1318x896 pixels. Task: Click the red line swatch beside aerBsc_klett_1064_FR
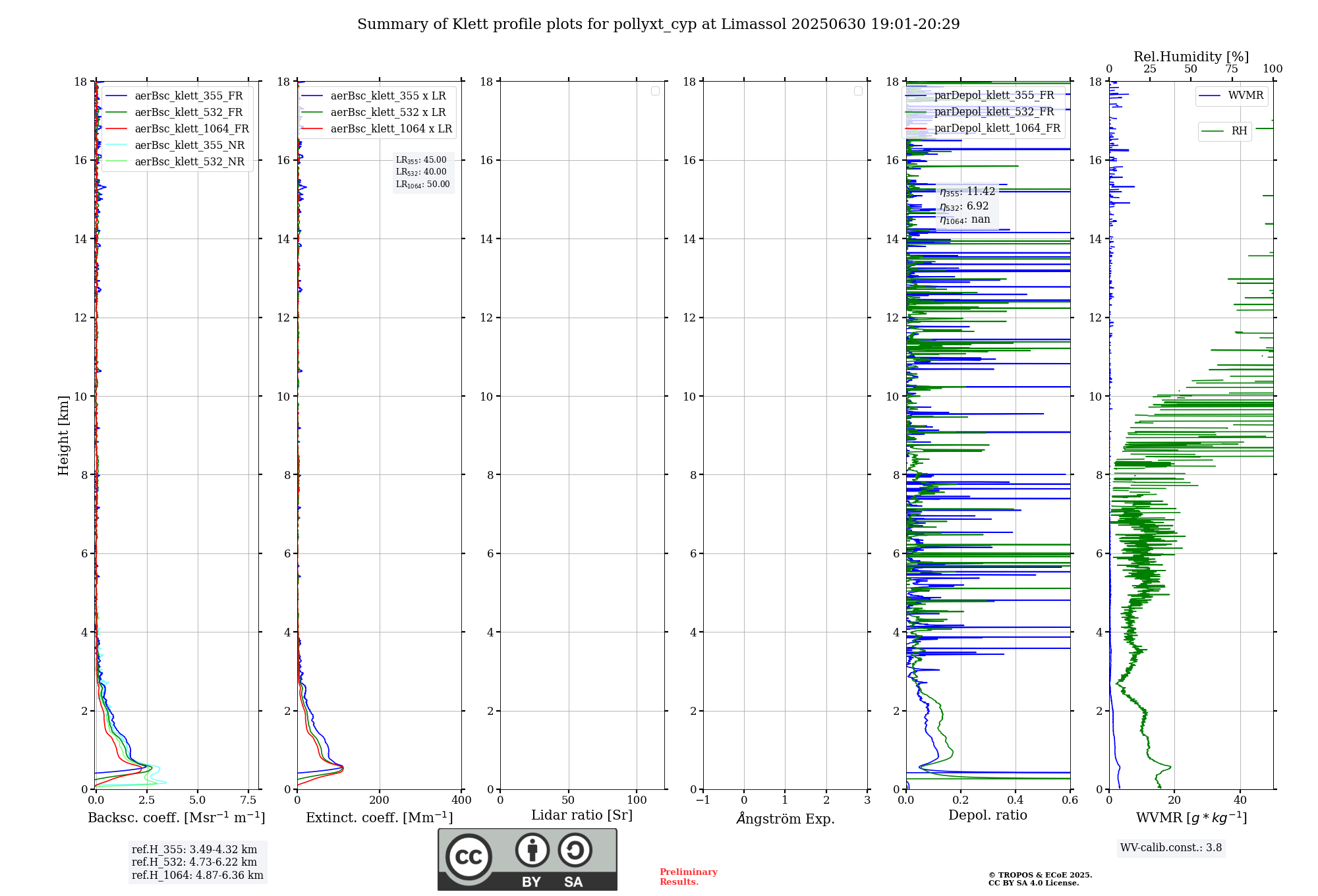pyautogui.click(x=117, y=129)
